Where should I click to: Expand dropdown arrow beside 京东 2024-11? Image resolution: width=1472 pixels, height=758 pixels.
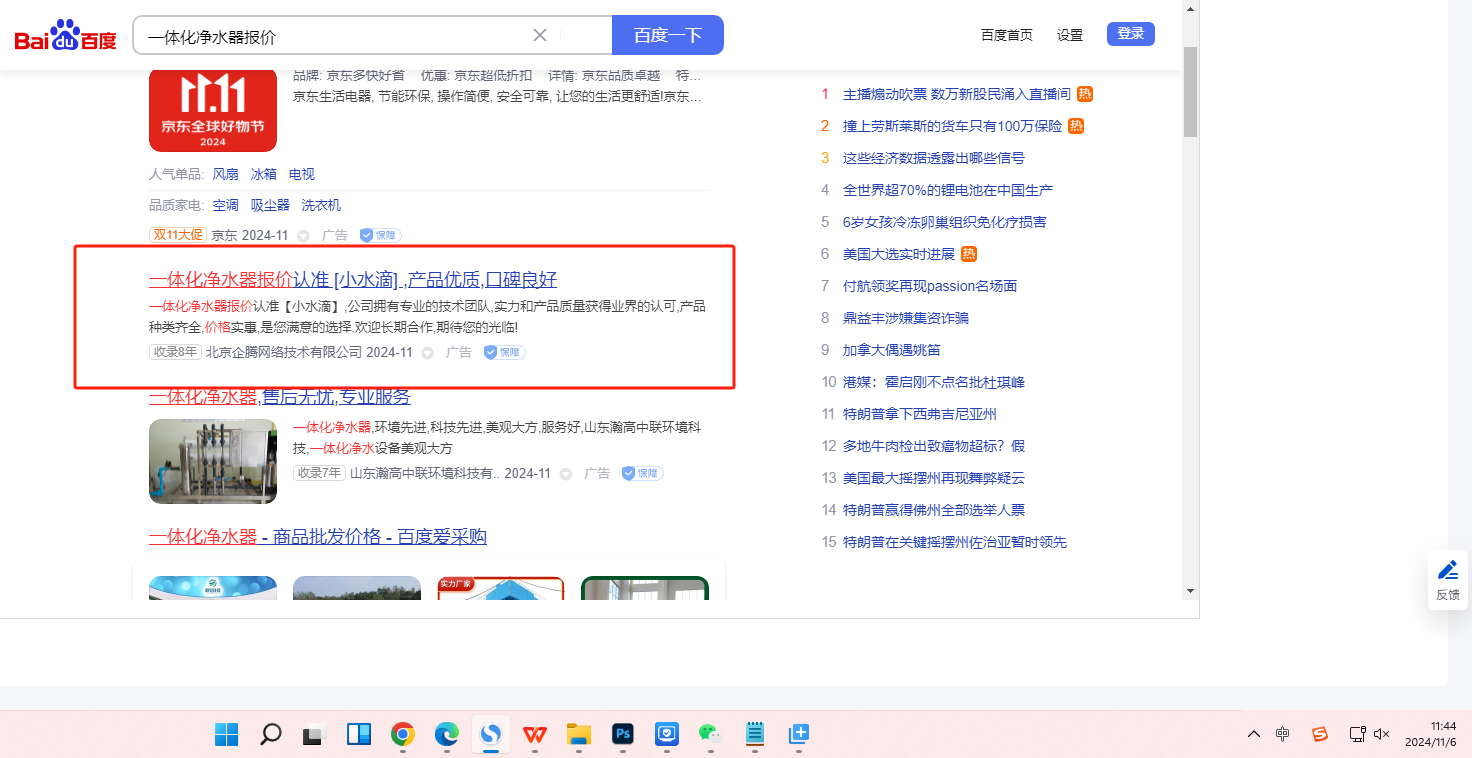tap(303, 236)
